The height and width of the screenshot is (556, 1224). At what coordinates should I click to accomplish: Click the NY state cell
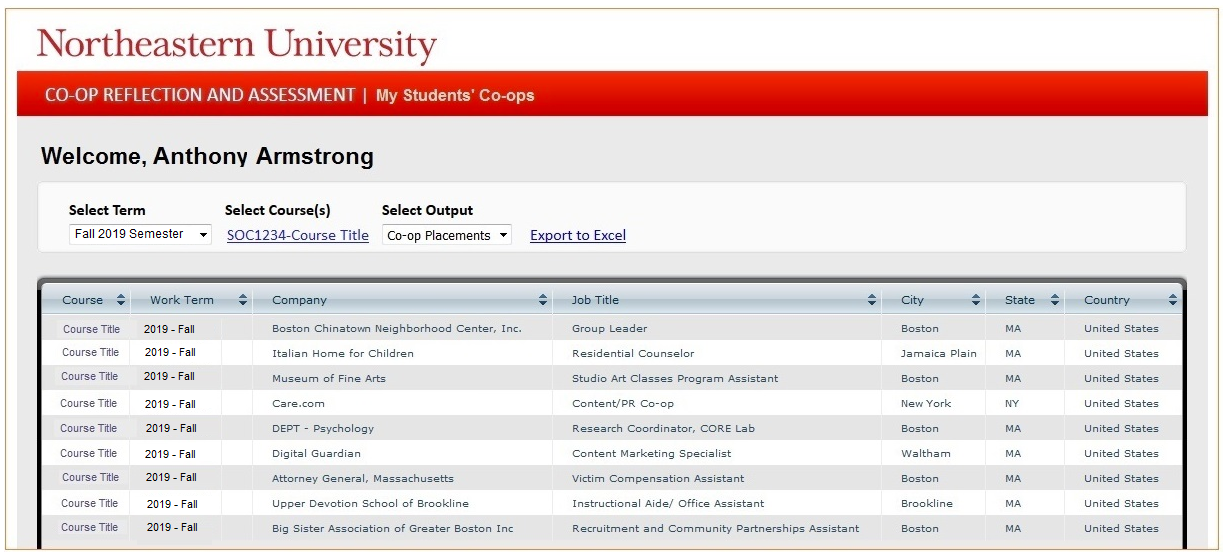click(x=1012, y=403)
